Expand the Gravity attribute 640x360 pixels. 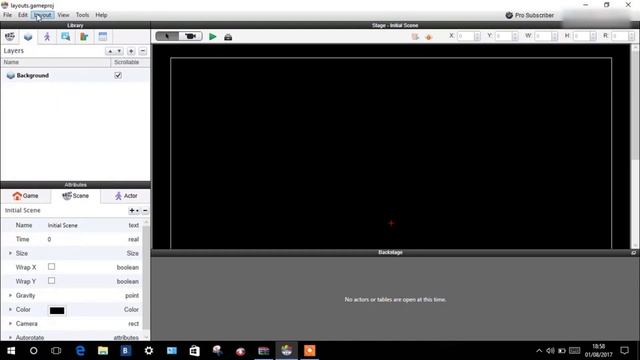tap(10, 295)
